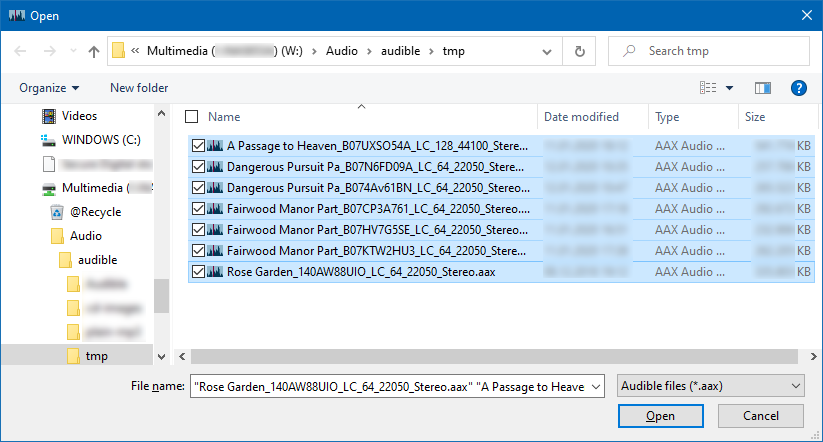Uncheck A Passage to Heaven file checkbox

[198, 145]
